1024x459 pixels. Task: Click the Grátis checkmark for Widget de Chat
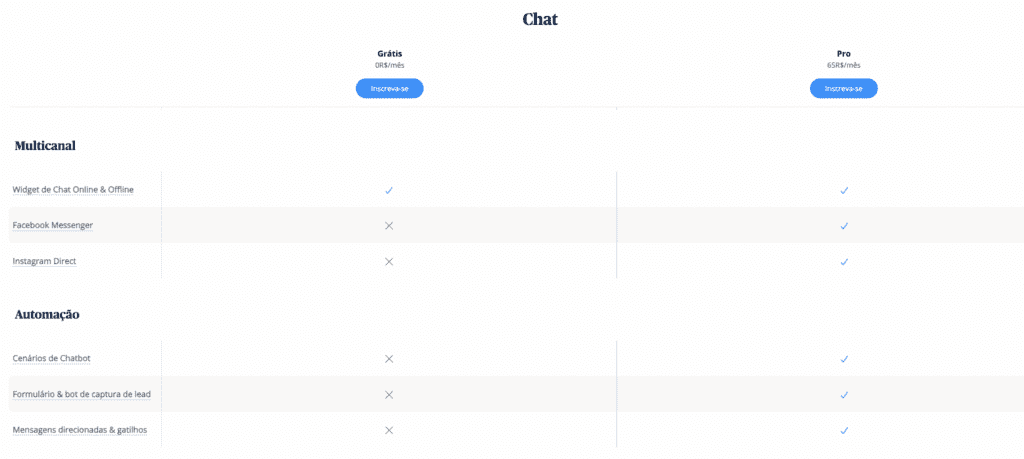click(389, 190)
